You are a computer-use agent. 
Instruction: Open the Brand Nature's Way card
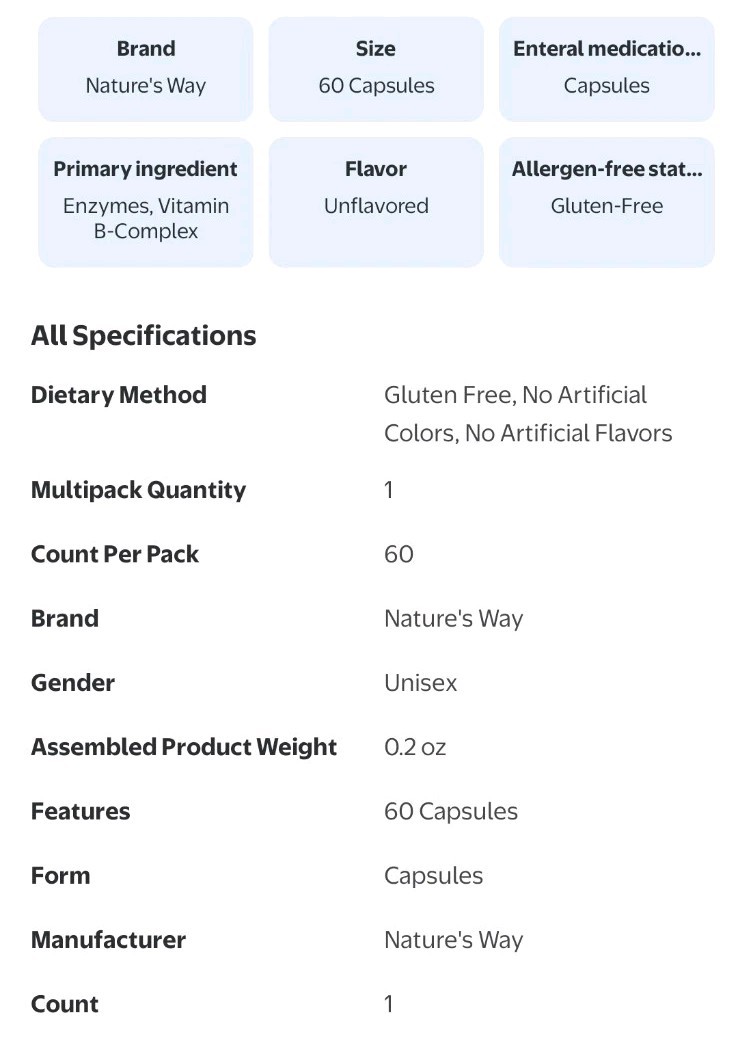[x=145, y=70]
